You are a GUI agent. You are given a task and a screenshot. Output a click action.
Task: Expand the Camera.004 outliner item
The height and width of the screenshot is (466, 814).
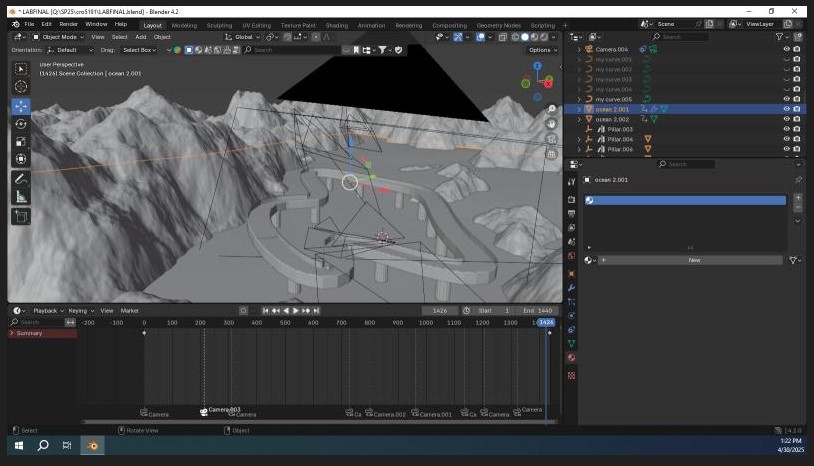point(579,49)
